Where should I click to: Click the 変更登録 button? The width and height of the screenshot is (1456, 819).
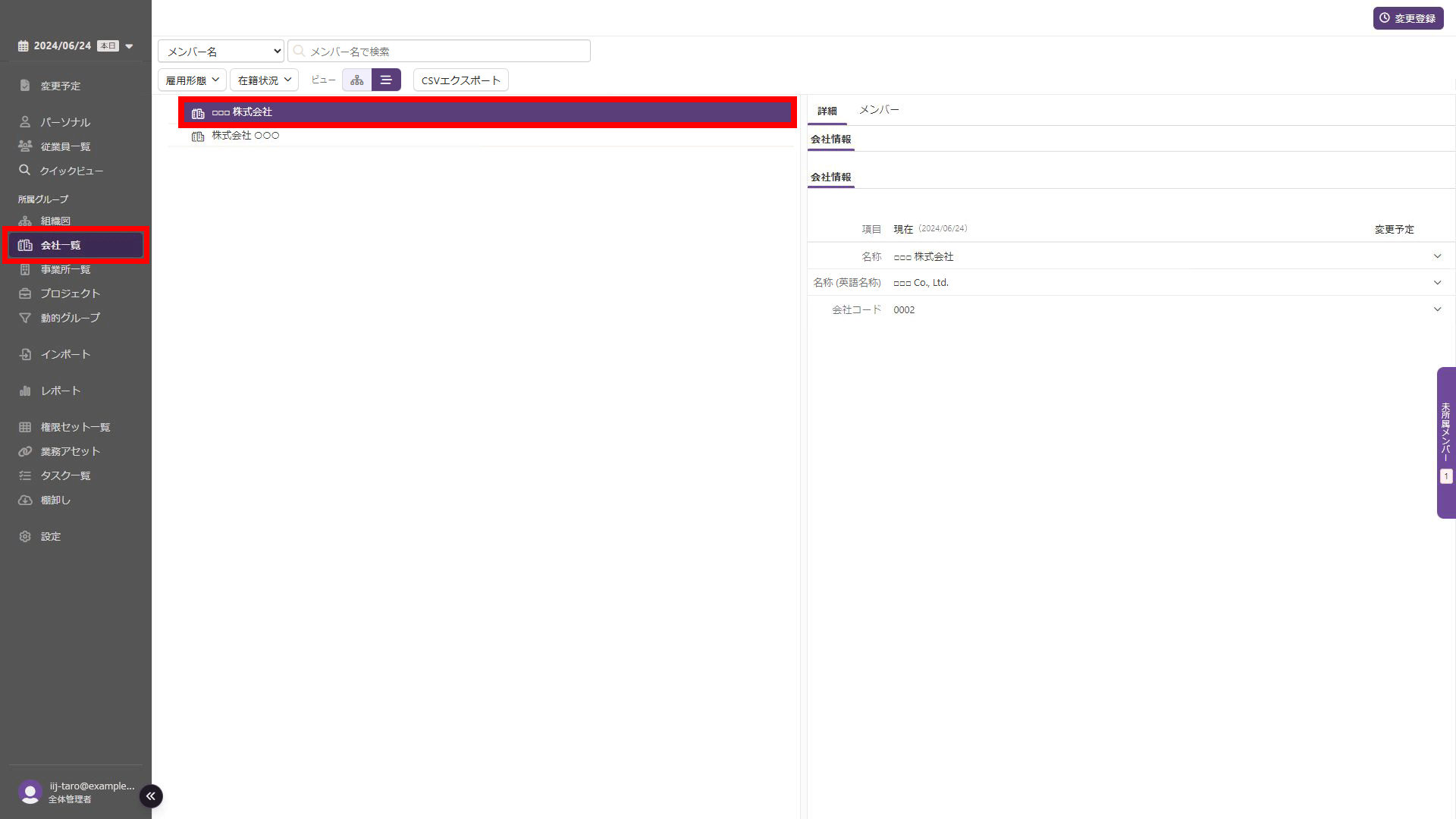[1408, 18]
